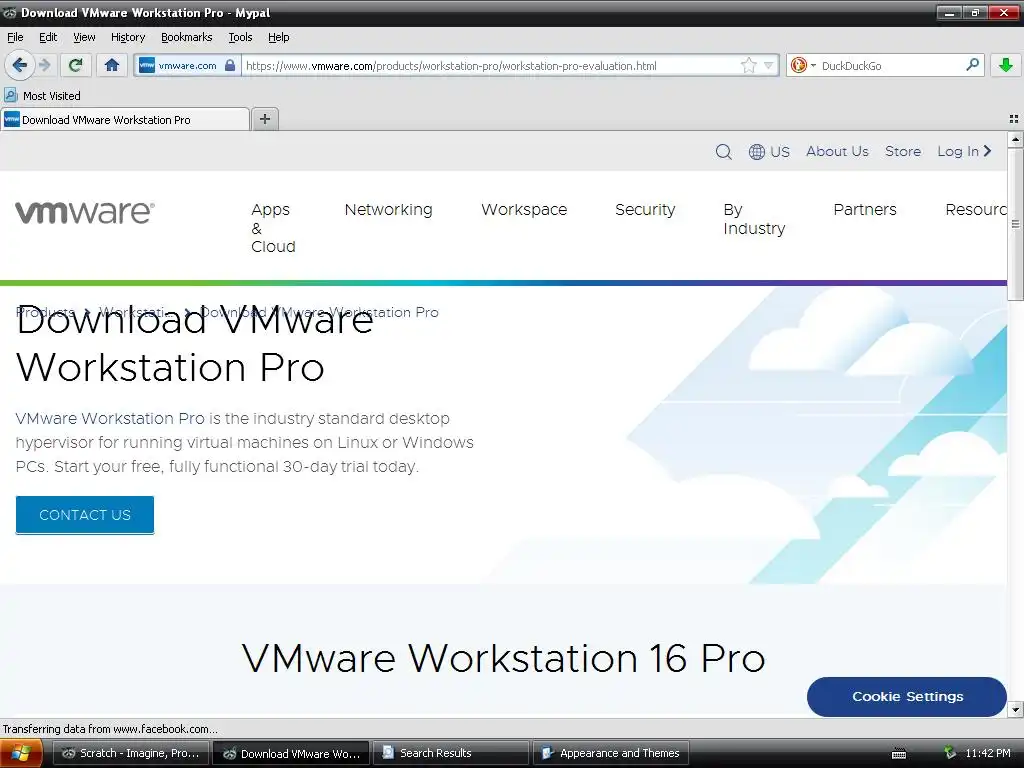
Task: Expand Log In chevron arrow
Action: pos(987,151)
